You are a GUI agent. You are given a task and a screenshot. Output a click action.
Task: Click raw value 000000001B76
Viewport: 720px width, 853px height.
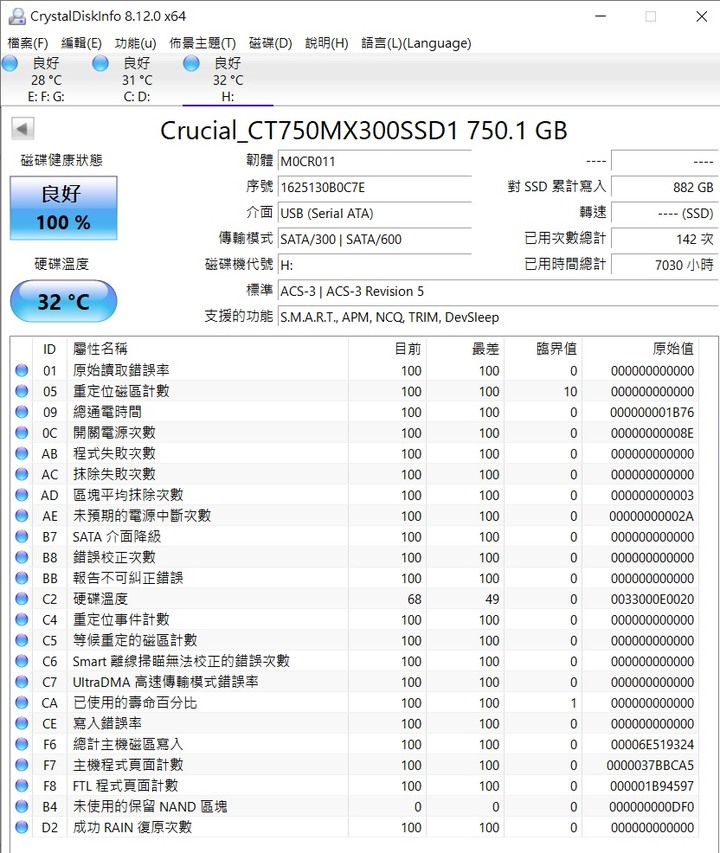click(651, 412)
